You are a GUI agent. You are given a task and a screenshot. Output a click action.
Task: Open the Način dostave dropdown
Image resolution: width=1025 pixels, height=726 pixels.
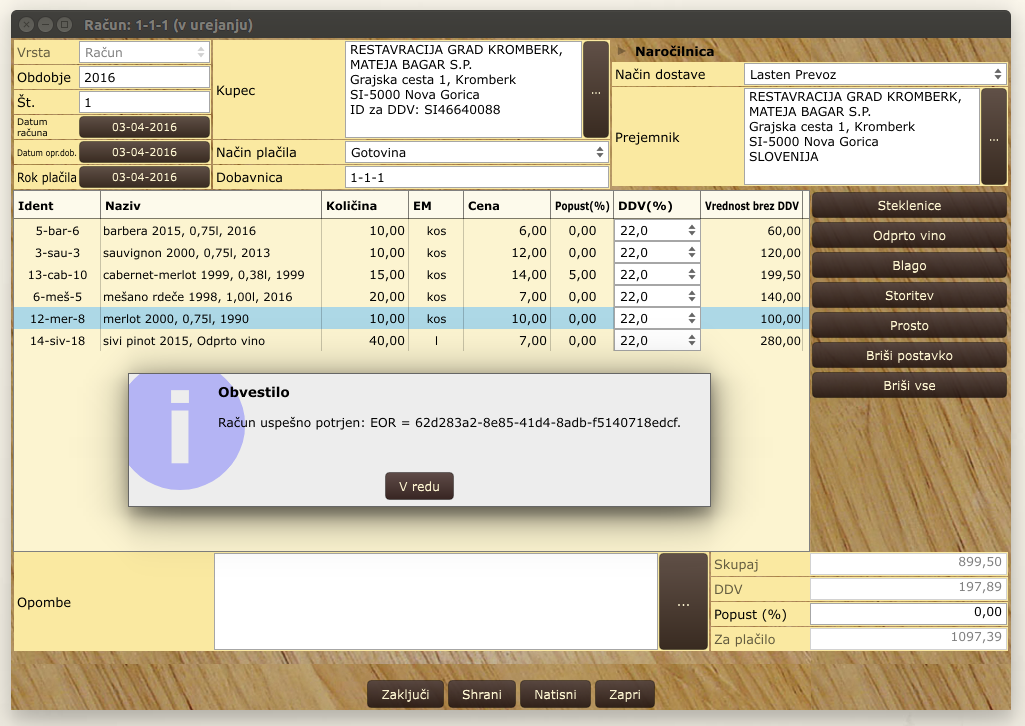coord(875,75)
